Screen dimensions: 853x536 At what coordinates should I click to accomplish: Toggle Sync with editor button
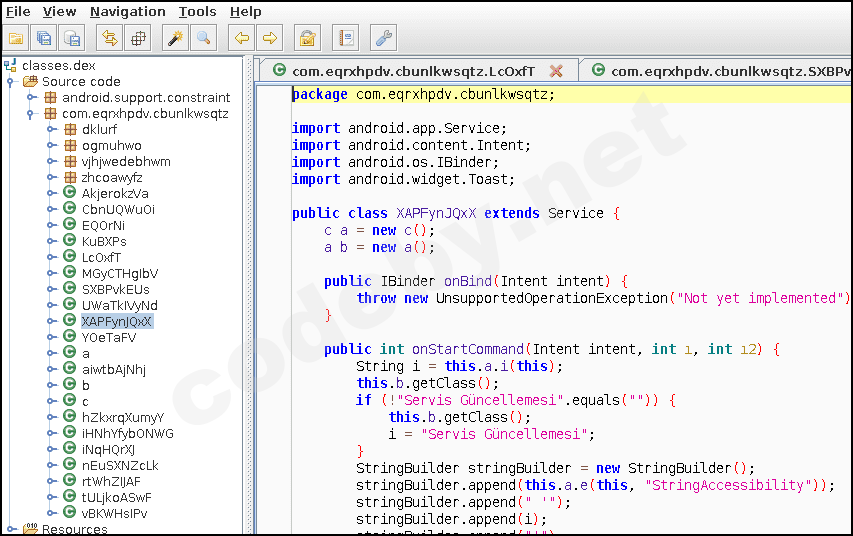pyautogui.click(x=110, y=39)
